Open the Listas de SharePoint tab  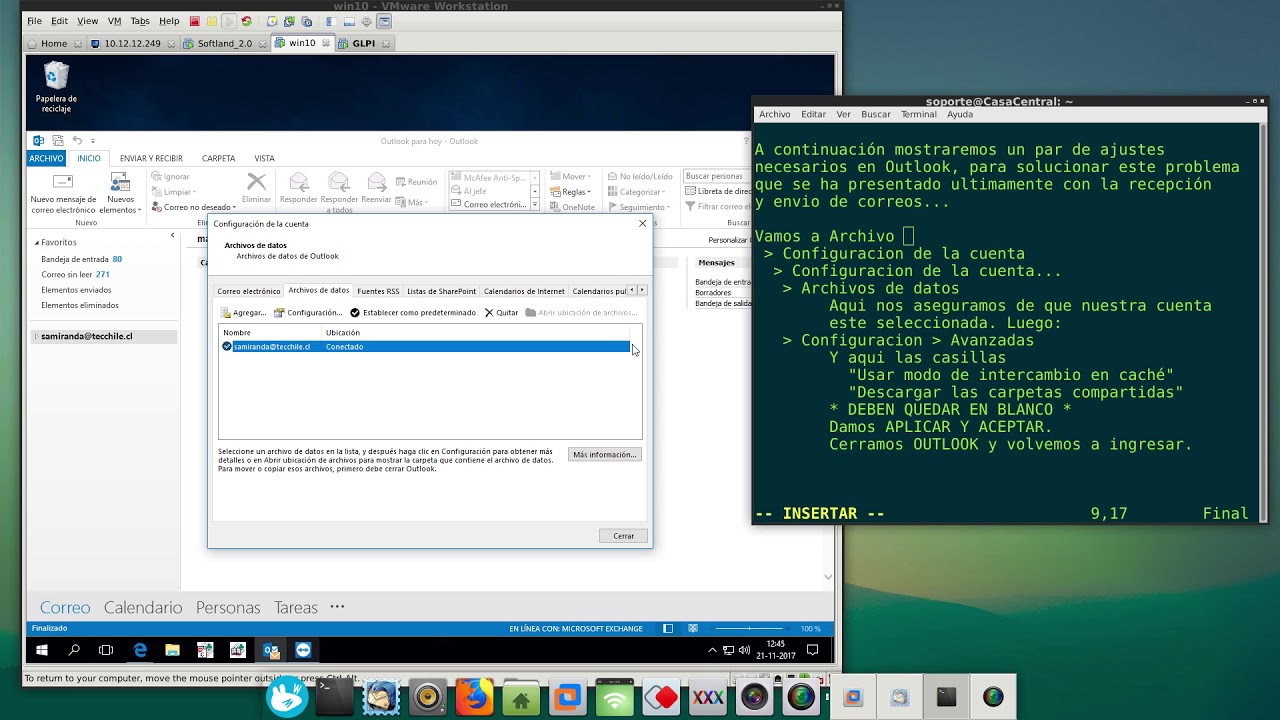[x=441, y=291]
